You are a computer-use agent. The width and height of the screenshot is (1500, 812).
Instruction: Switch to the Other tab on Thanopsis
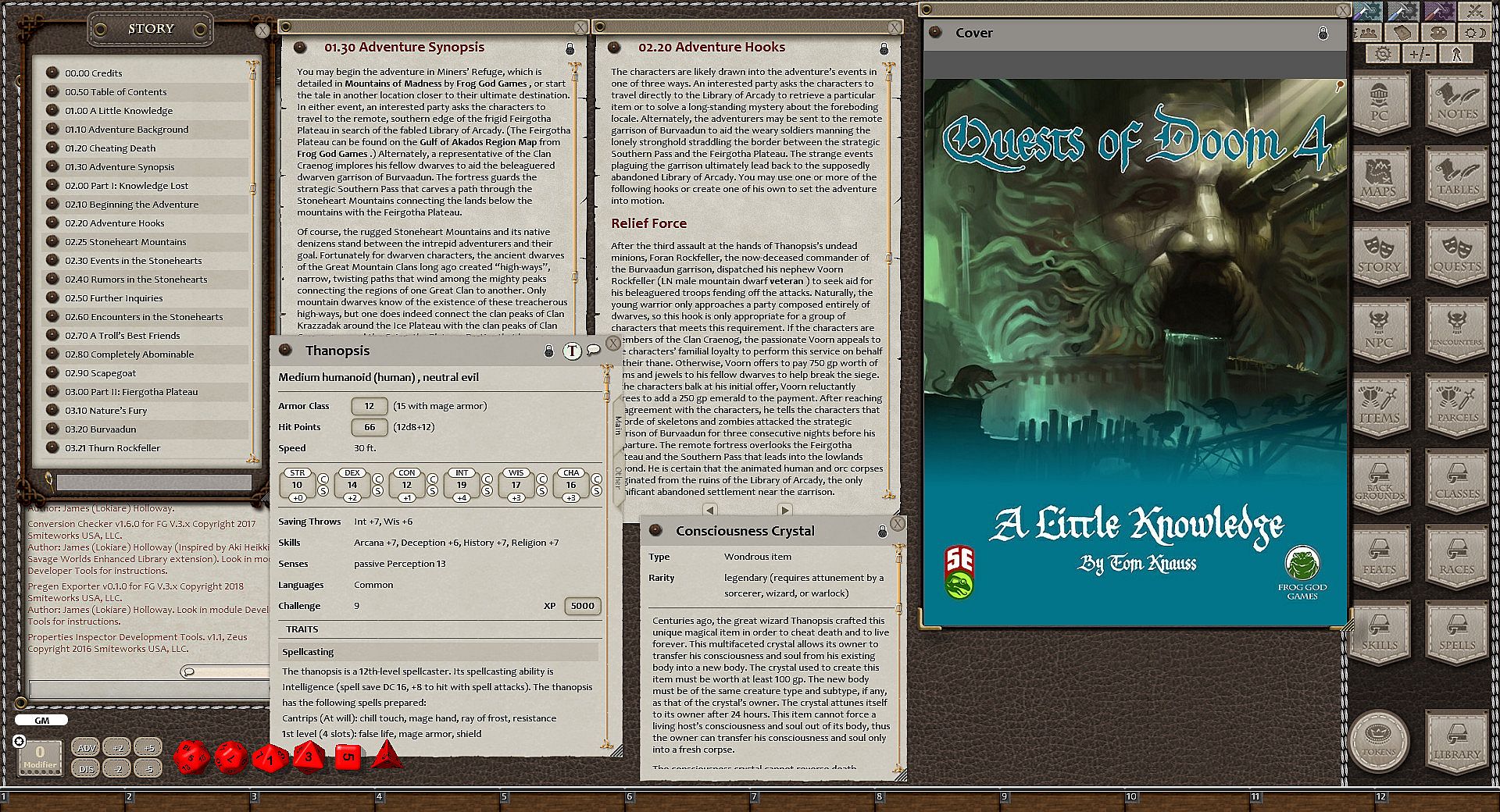point(618,478)
